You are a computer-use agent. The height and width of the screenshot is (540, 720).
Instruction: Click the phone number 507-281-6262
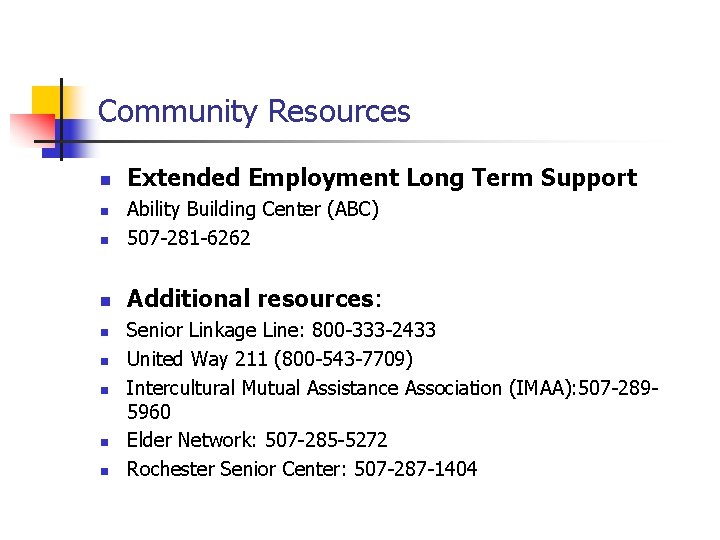[x=189, y=238]
